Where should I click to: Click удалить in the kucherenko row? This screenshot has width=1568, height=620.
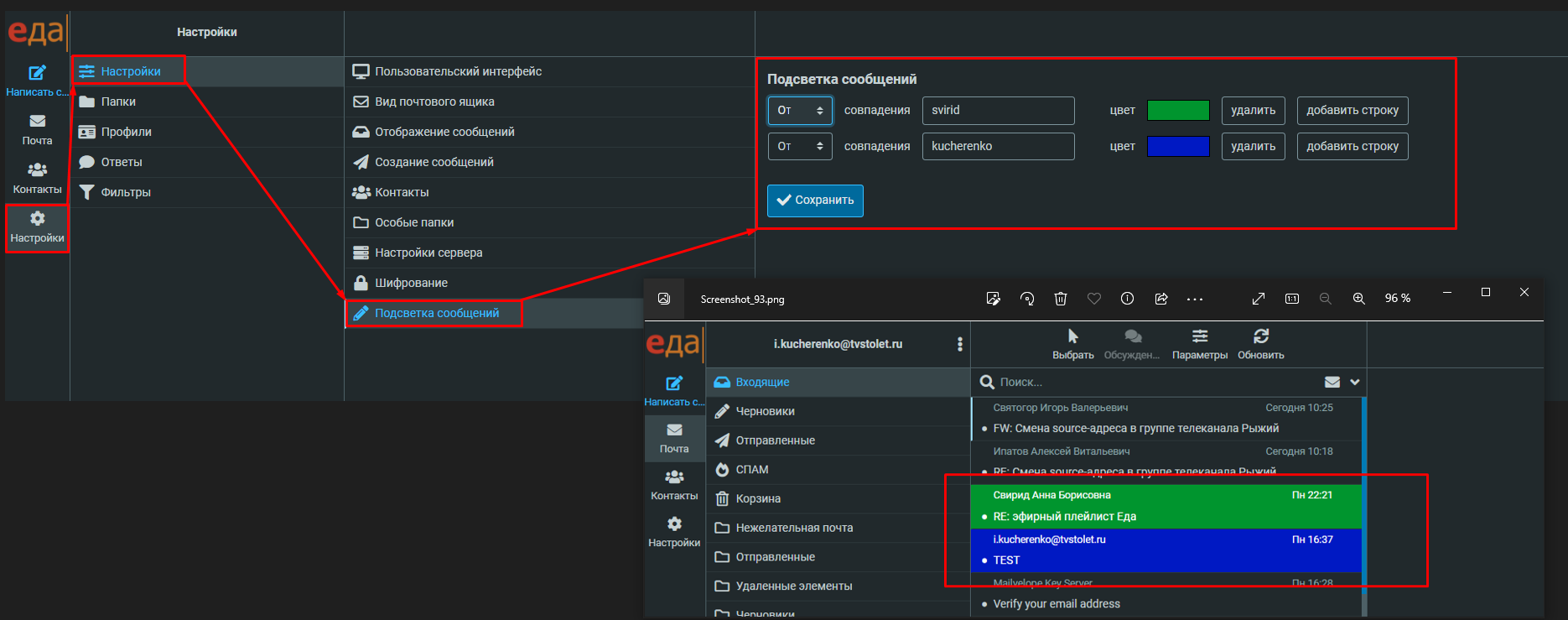coord(1253,146)
